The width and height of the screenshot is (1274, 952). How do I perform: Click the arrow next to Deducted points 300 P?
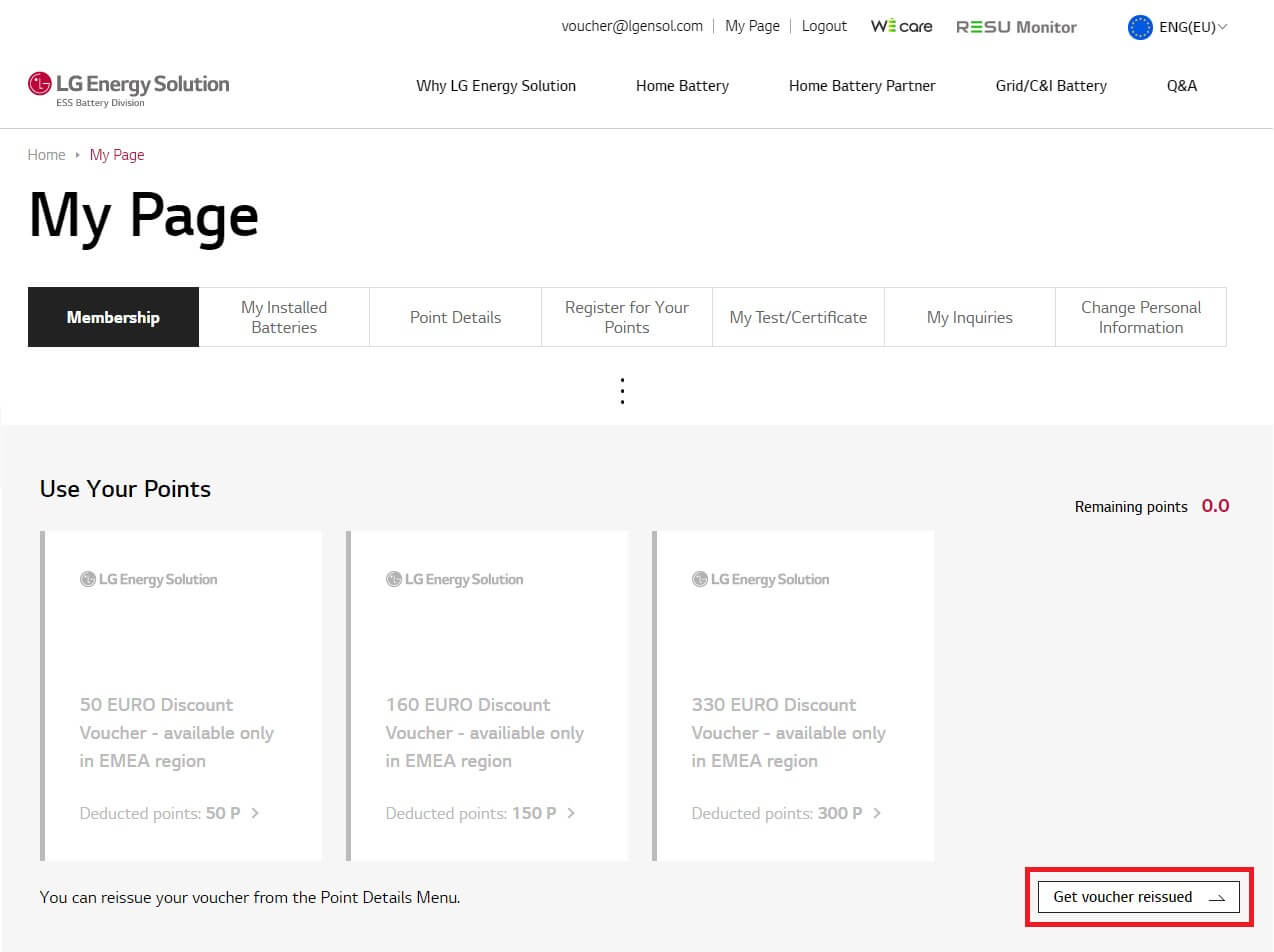877,813
